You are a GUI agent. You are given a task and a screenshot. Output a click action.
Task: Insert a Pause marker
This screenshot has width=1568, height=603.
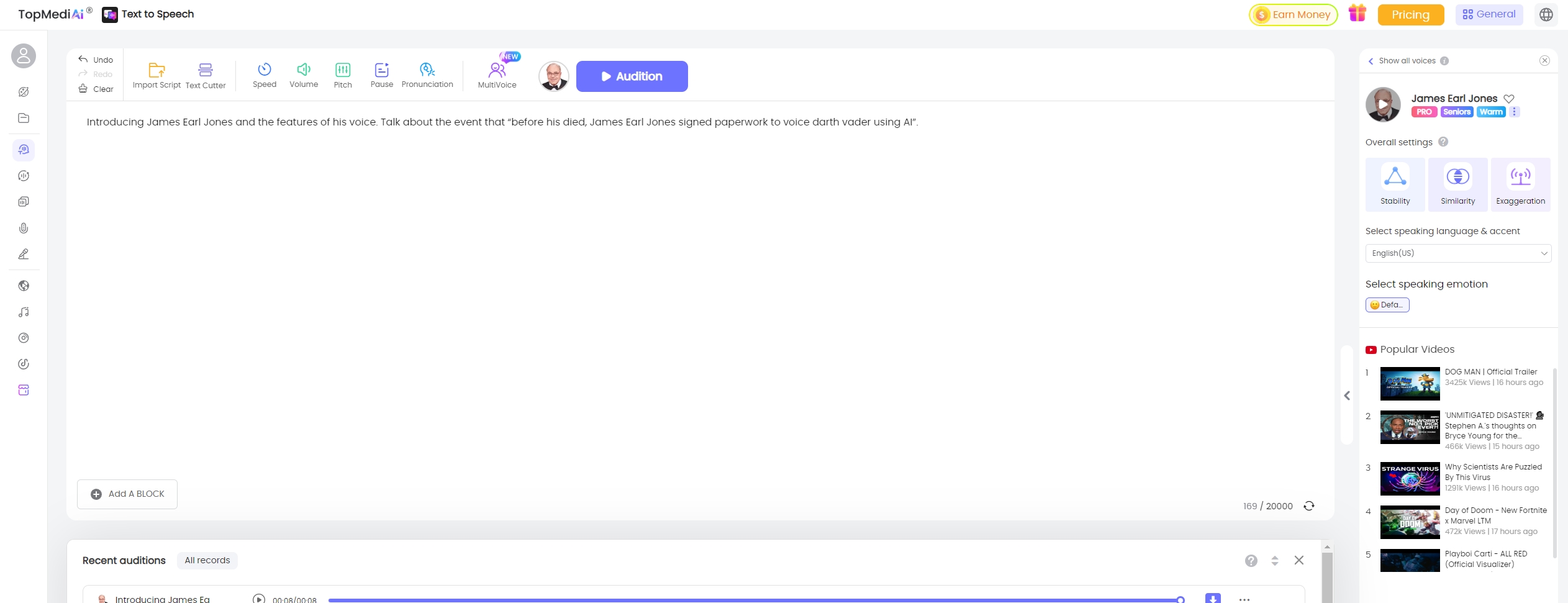382,75
